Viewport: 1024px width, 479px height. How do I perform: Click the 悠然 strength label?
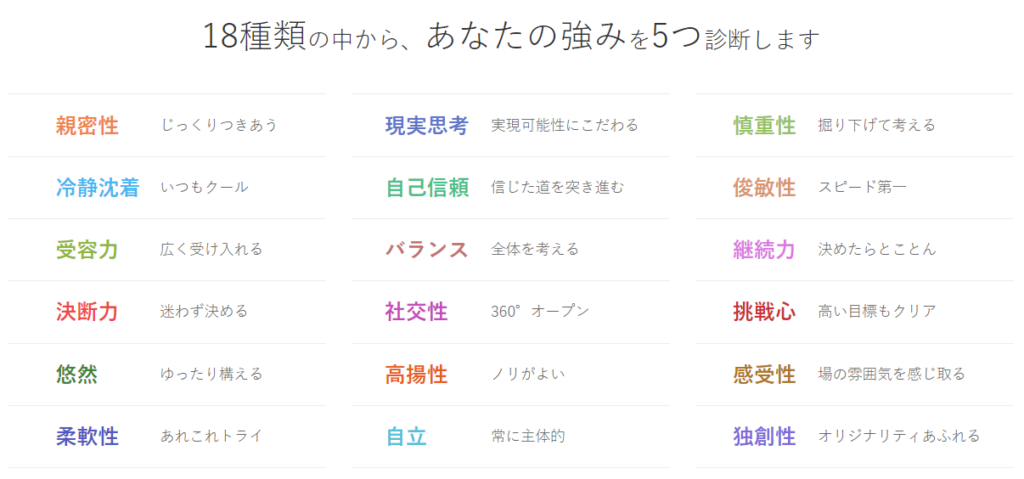[x=77, y=374]
